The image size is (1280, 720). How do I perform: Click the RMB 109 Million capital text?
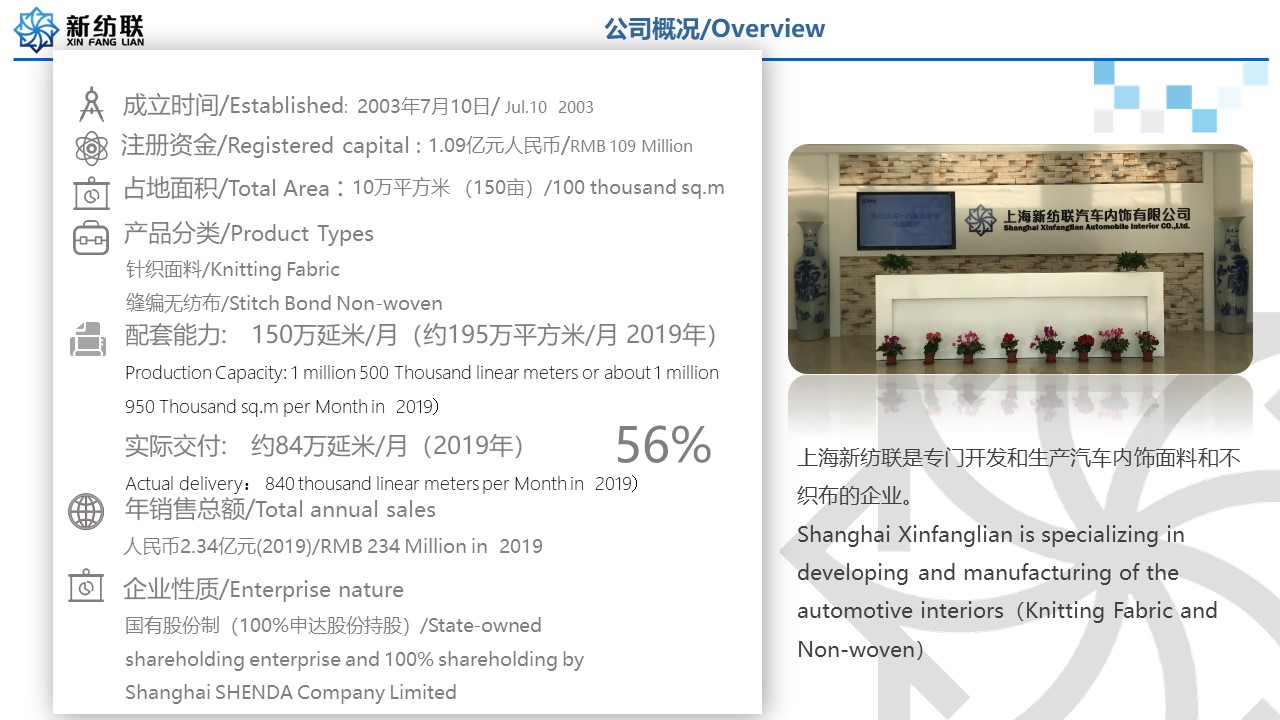(631, 146)
